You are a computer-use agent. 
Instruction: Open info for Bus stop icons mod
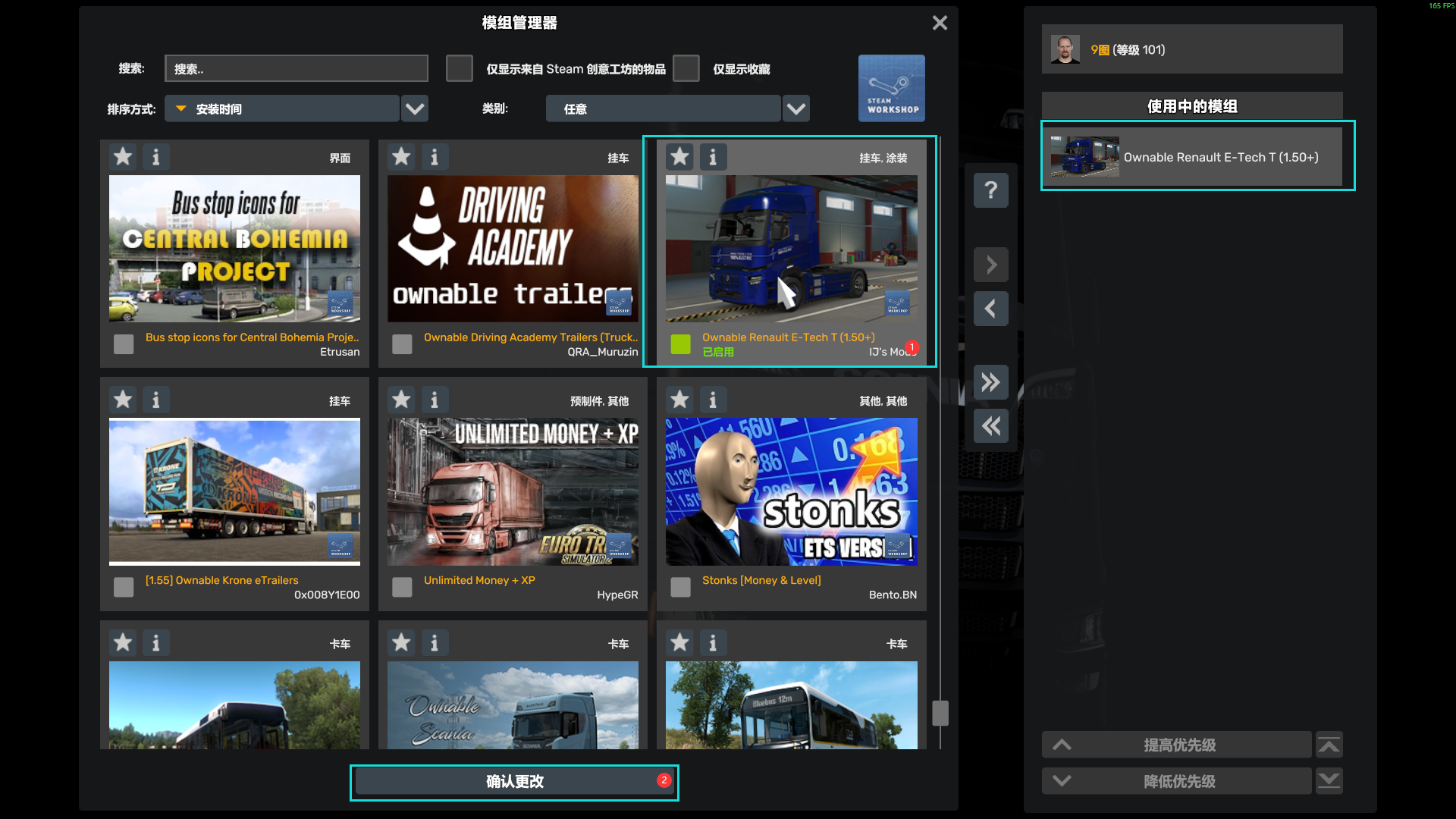click(156, 157)
